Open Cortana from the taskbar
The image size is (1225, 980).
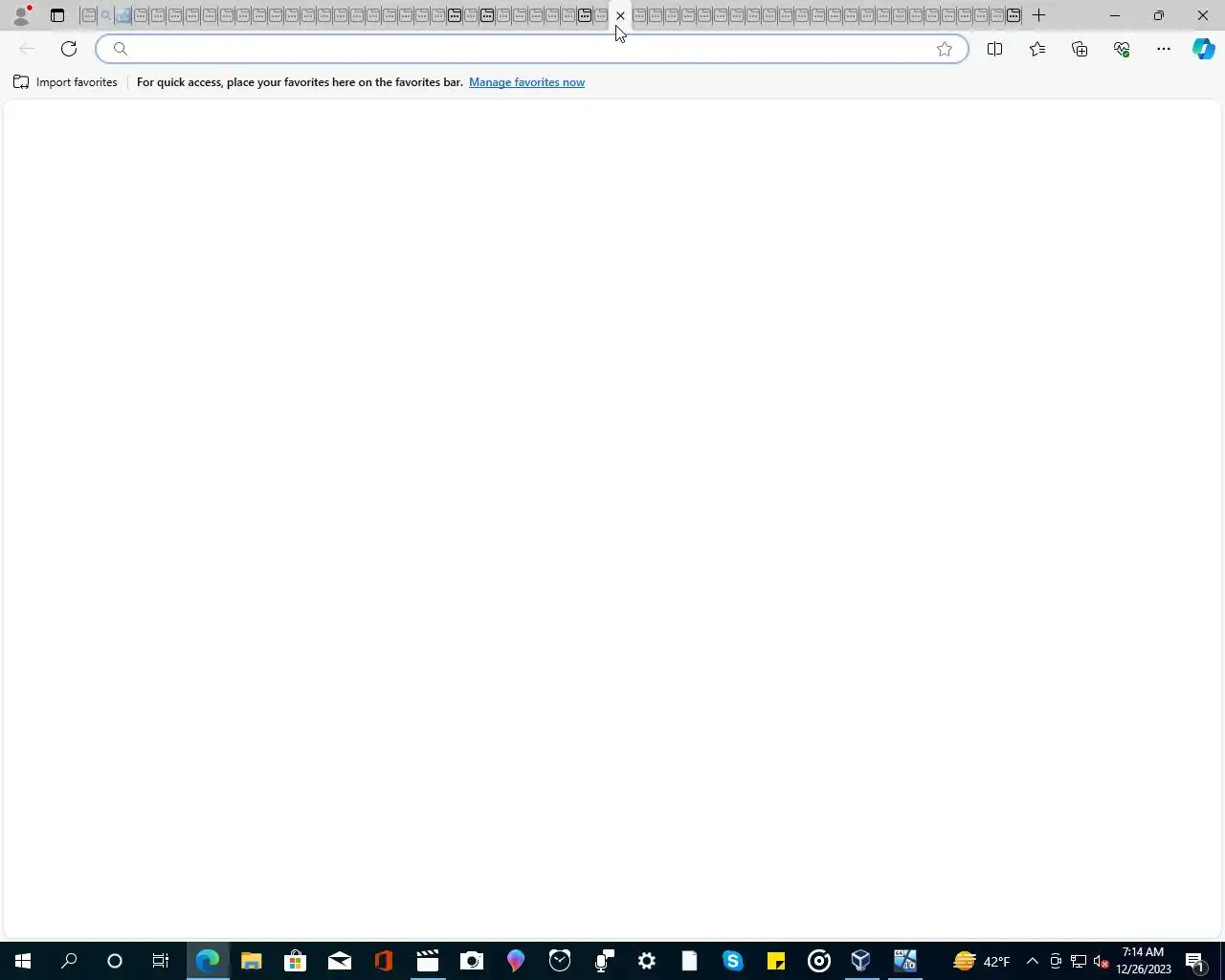point(115,961)
